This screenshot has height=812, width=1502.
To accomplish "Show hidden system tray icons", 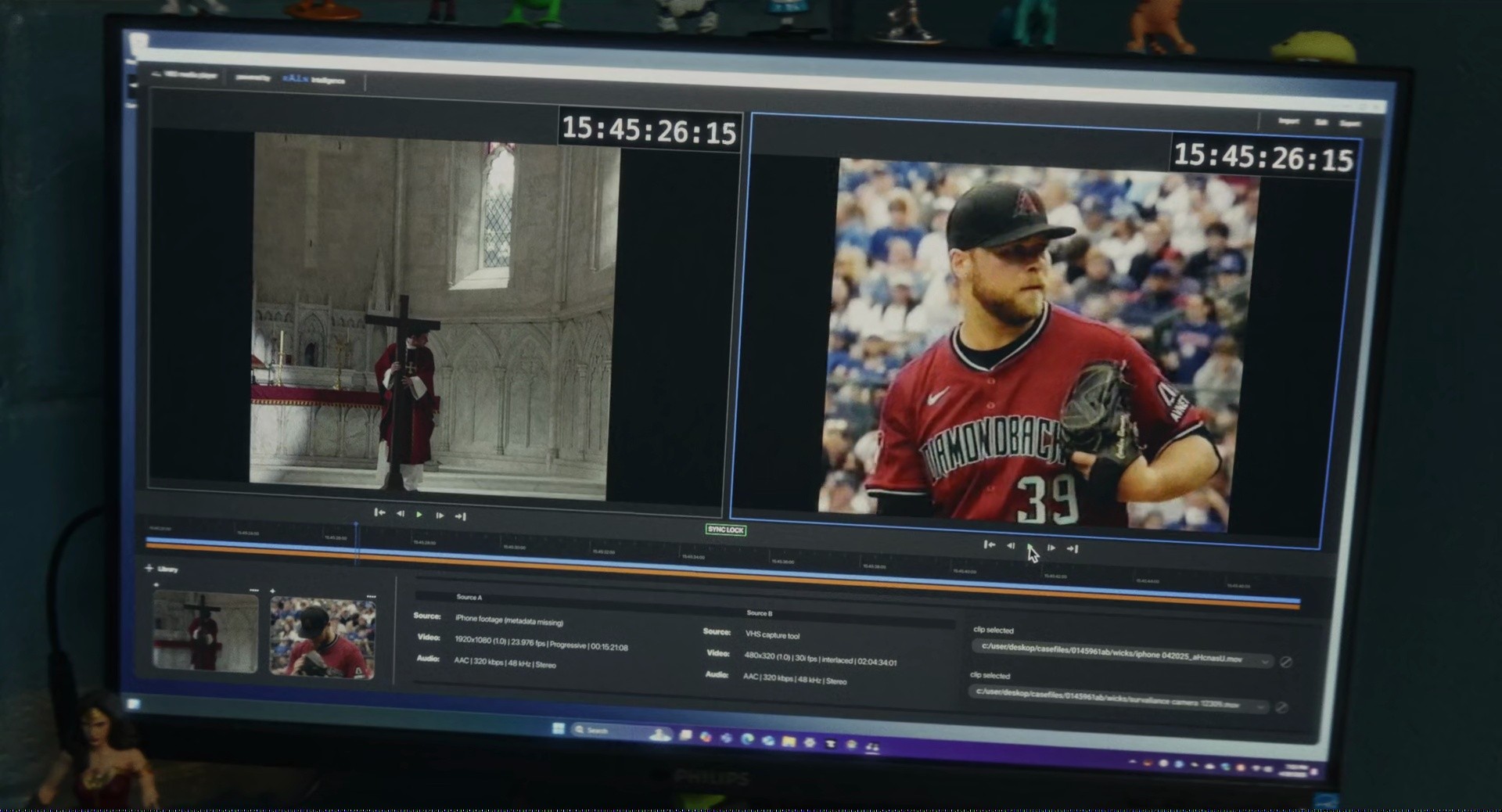I will tap(1132, 760).
